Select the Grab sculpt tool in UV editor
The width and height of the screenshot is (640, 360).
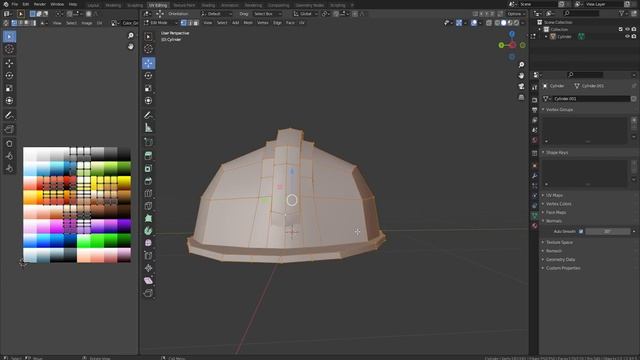tap(9, 144)
